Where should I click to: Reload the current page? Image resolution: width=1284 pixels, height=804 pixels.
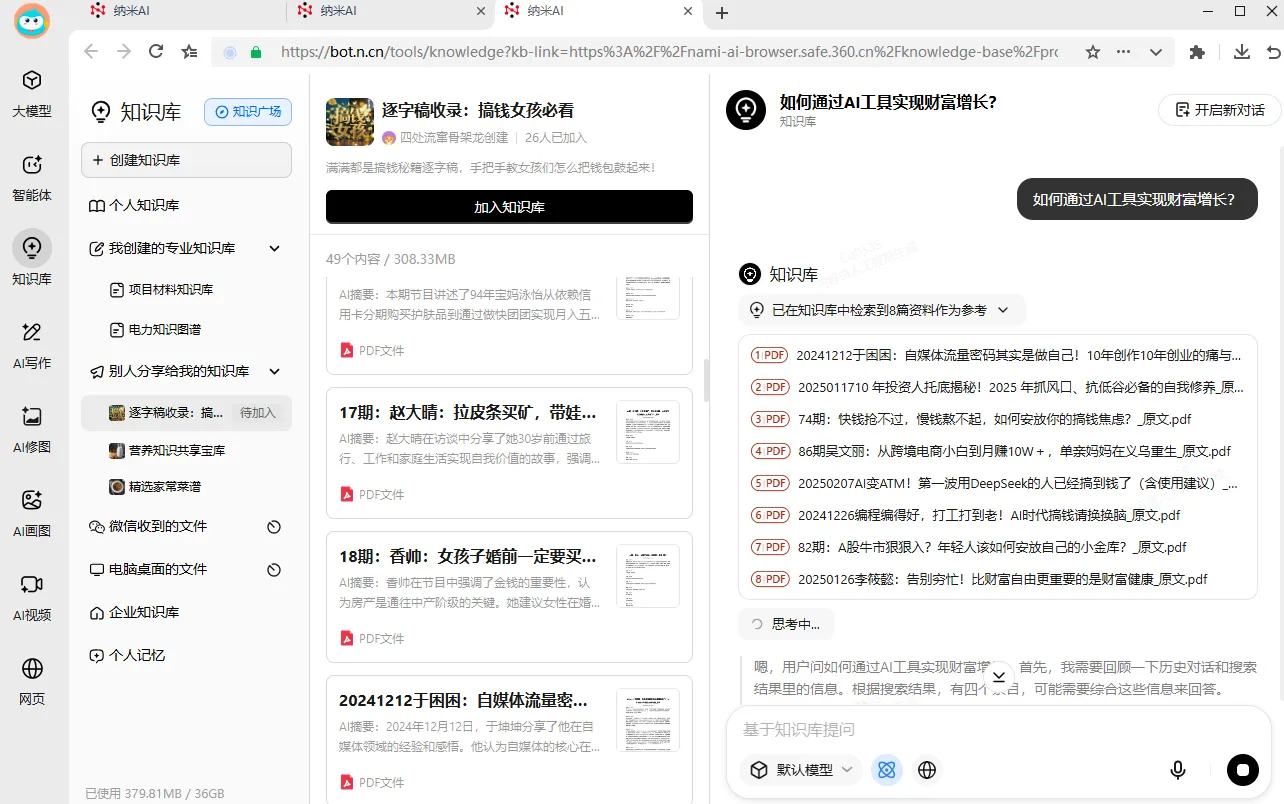point(156,52)
